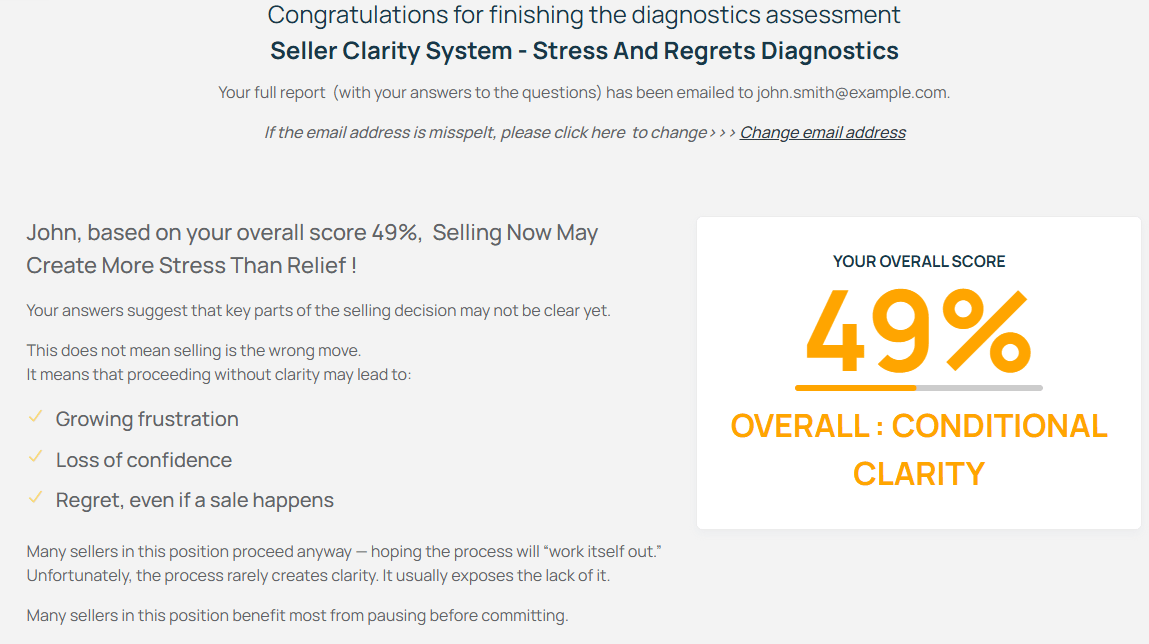Click the italic misspelt email address notice
The image size is (1149, 644).
pos(485,133)
